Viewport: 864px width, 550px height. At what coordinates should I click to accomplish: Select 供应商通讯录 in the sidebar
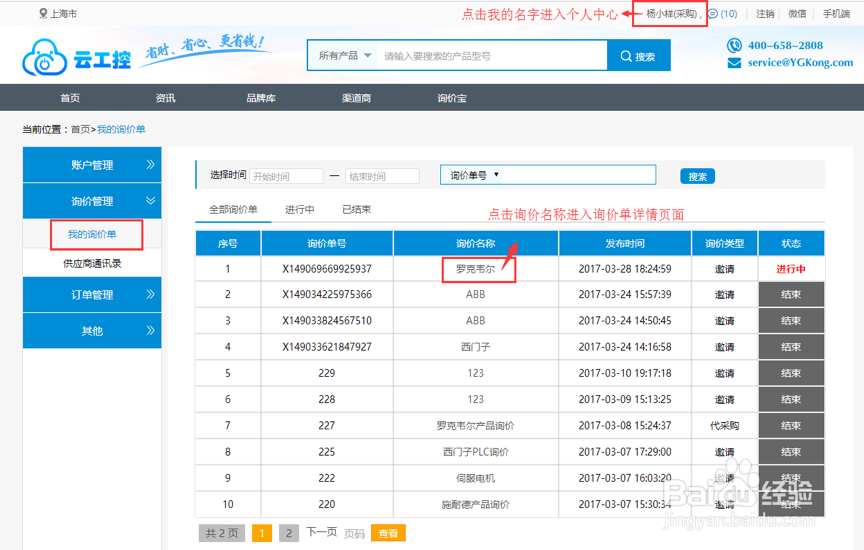(92, 263)
